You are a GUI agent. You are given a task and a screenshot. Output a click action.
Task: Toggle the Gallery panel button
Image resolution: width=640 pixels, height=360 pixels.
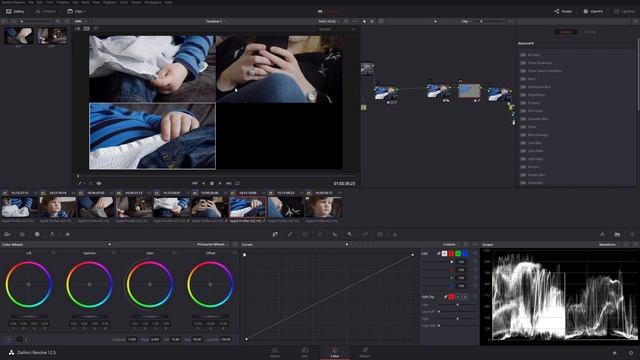[15, 11]
